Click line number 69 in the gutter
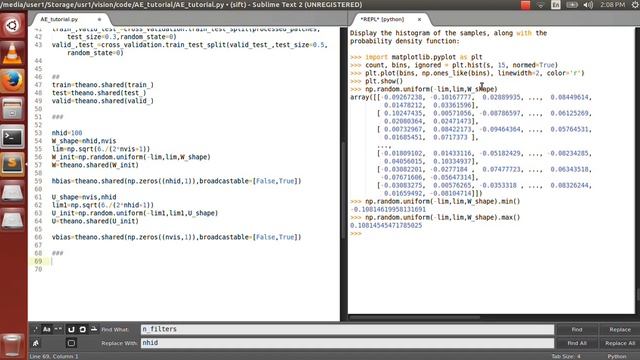The image size is (640, 360). point(38,261)
